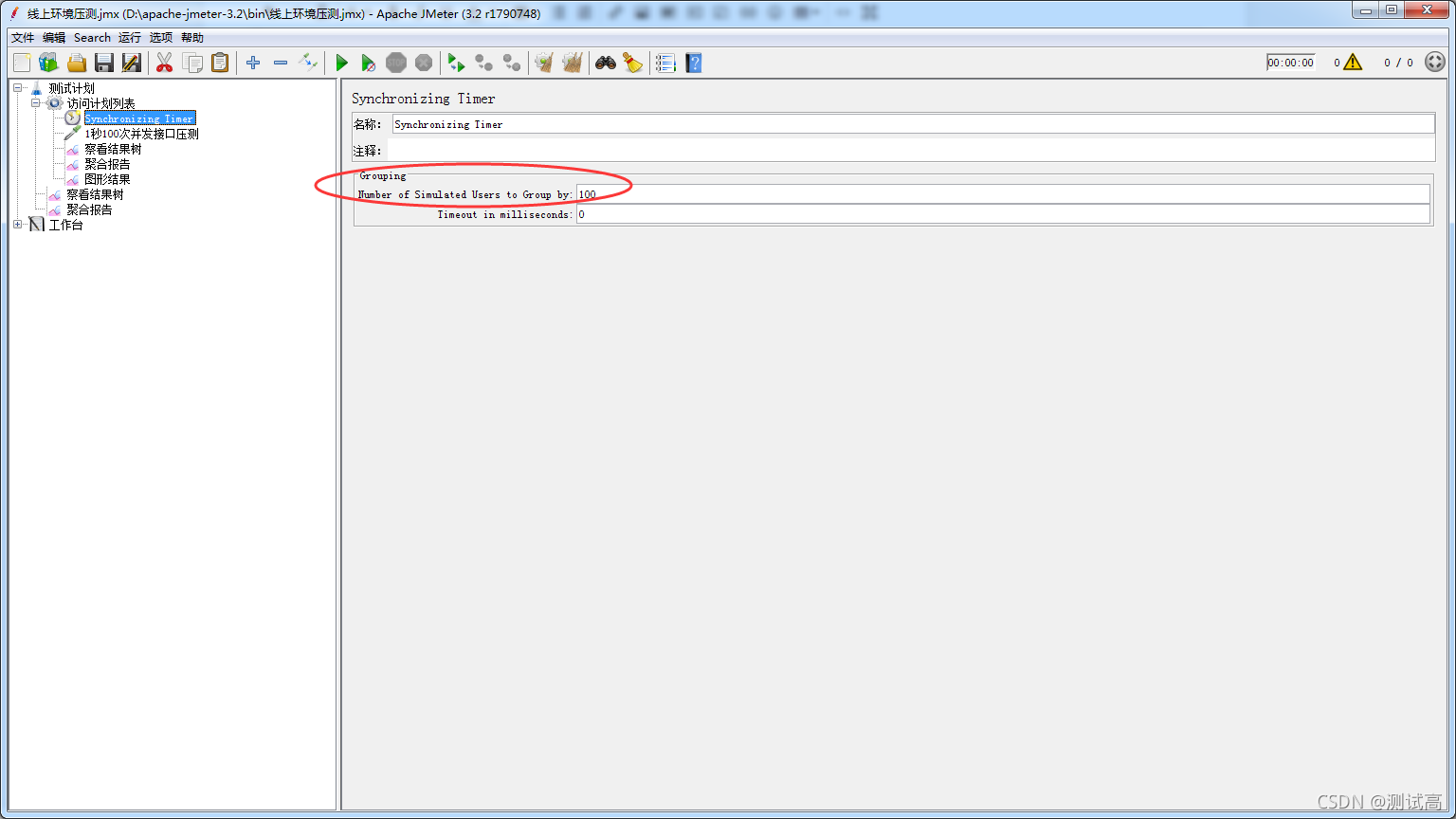Expand the 工作台 tree node

pos(17,225)
